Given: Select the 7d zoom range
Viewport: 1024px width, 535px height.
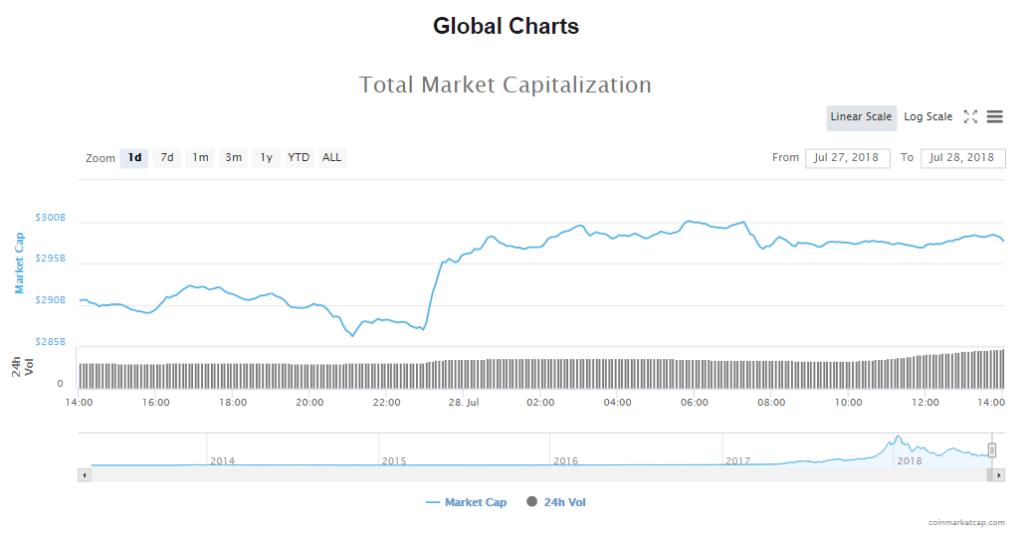Looking at the screenshot, I should point(167,158).
